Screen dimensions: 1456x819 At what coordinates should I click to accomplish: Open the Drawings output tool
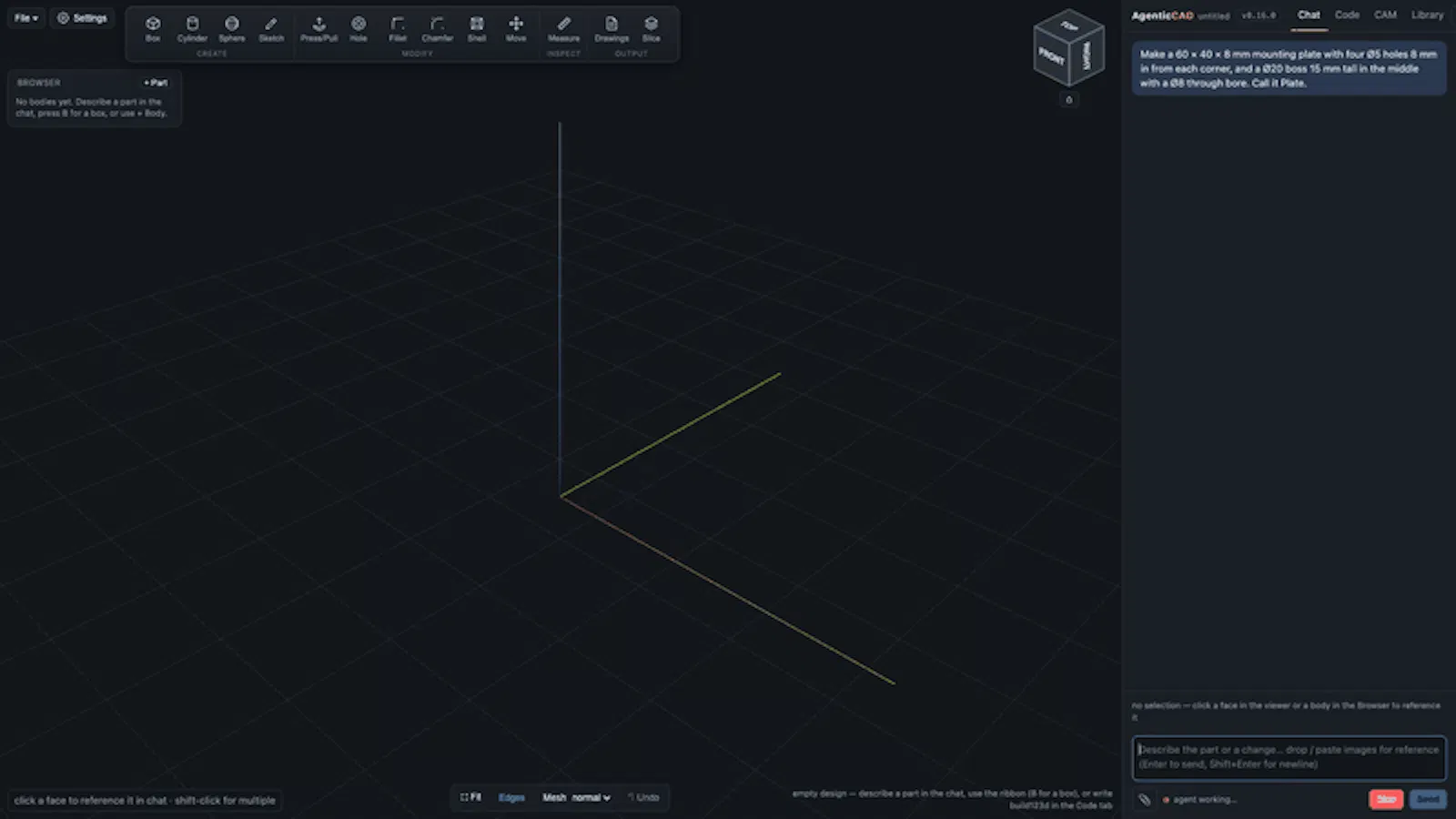click(612, 29)
